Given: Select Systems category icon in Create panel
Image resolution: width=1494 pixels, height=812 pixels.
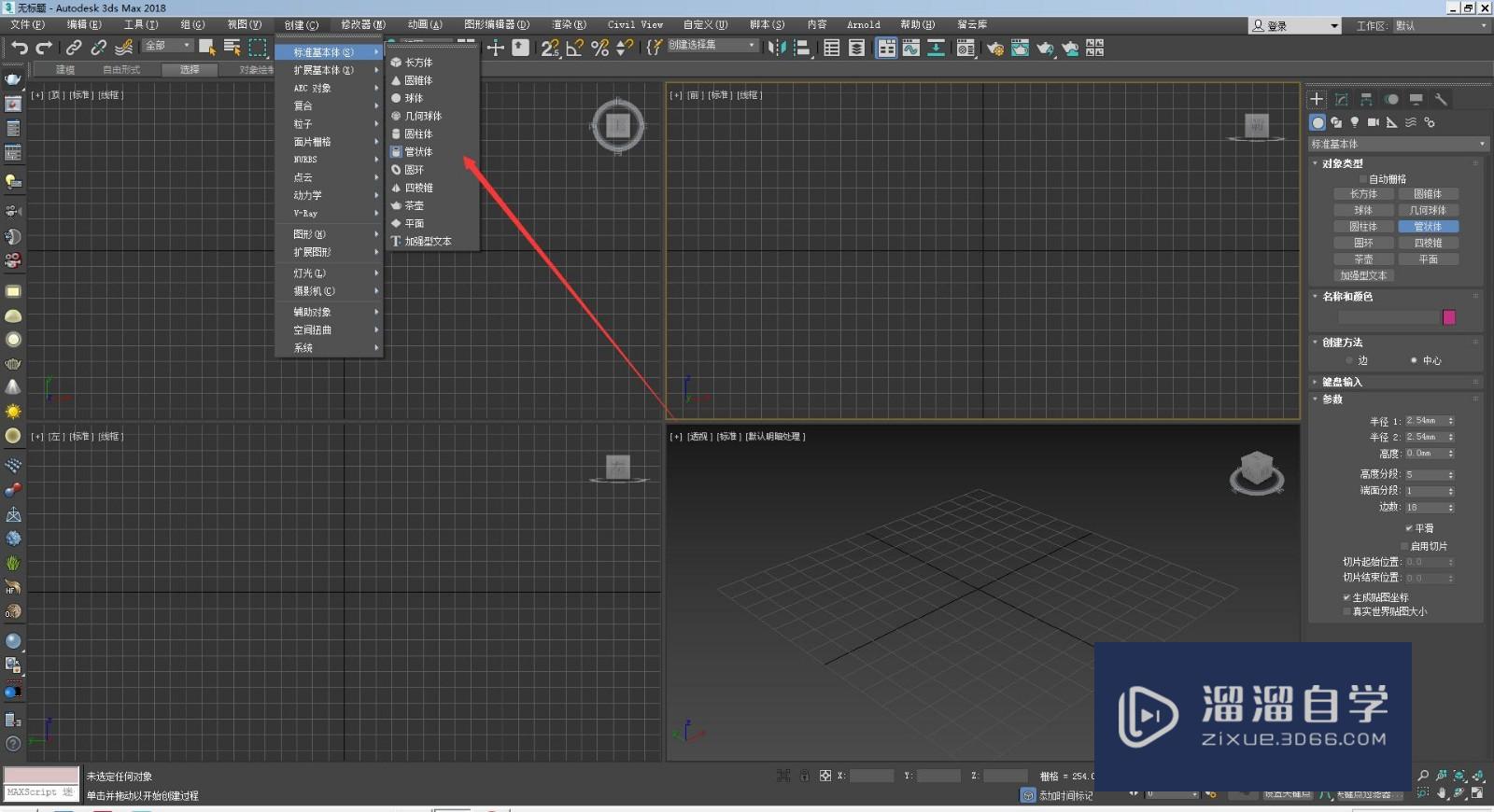Looking at the screenshot, I should click(1430, 122).
